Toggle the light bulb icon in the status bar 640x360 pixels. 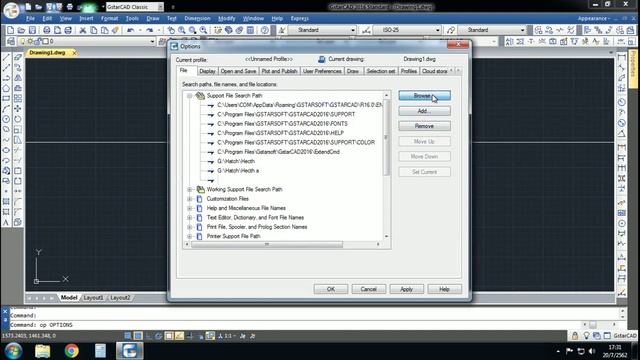[x=586, y=336]
